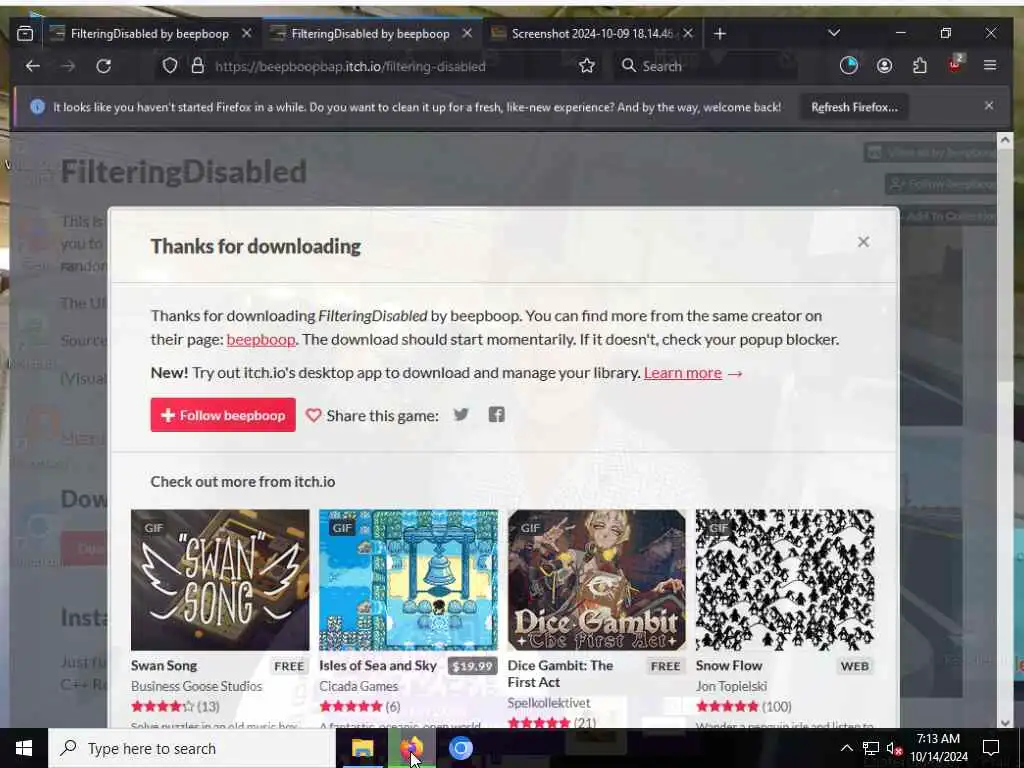1024x768 pixels.
Task: Open the Firefox hamburger menu
Action: (990, 65)
